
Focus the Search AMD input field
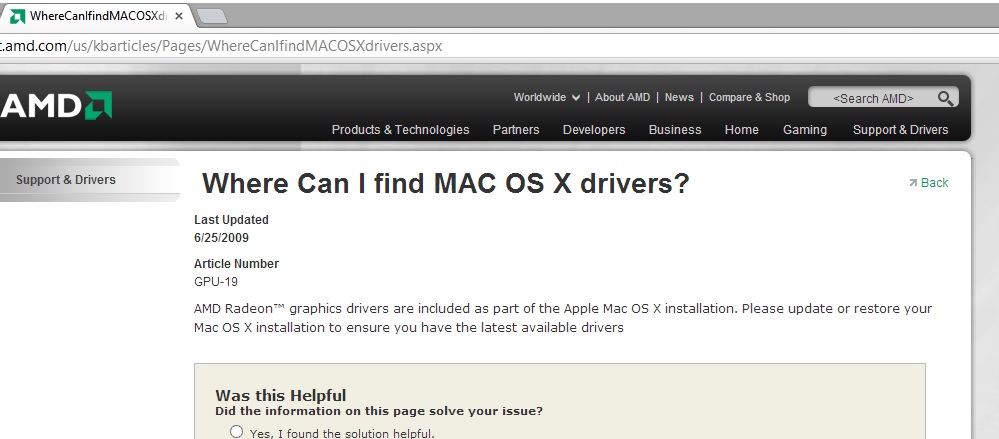click(x=872, y=98)
